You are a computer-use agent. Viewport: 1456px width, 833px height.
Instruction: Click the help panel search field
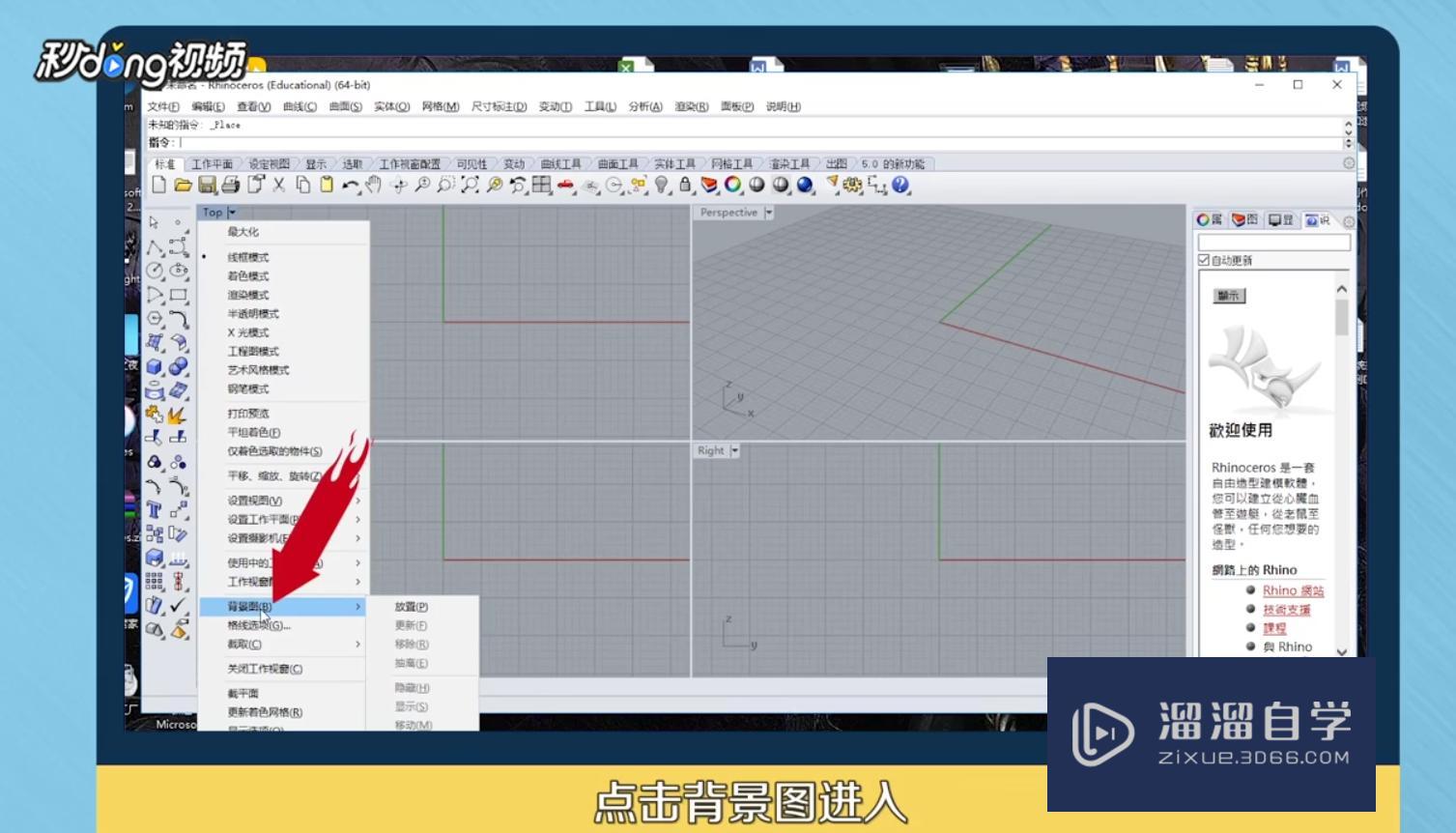click(x=1273, y=242)
